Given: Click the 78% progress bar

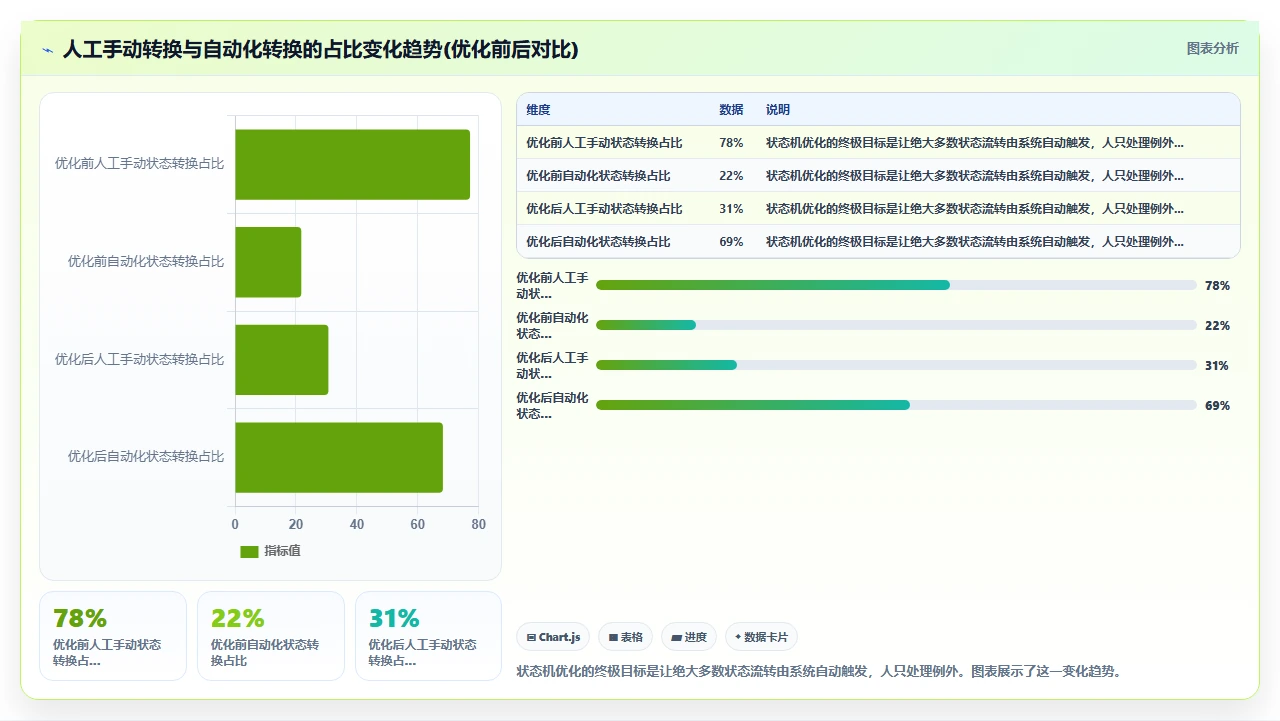Looking at the screenshot, I should point(896,285).
